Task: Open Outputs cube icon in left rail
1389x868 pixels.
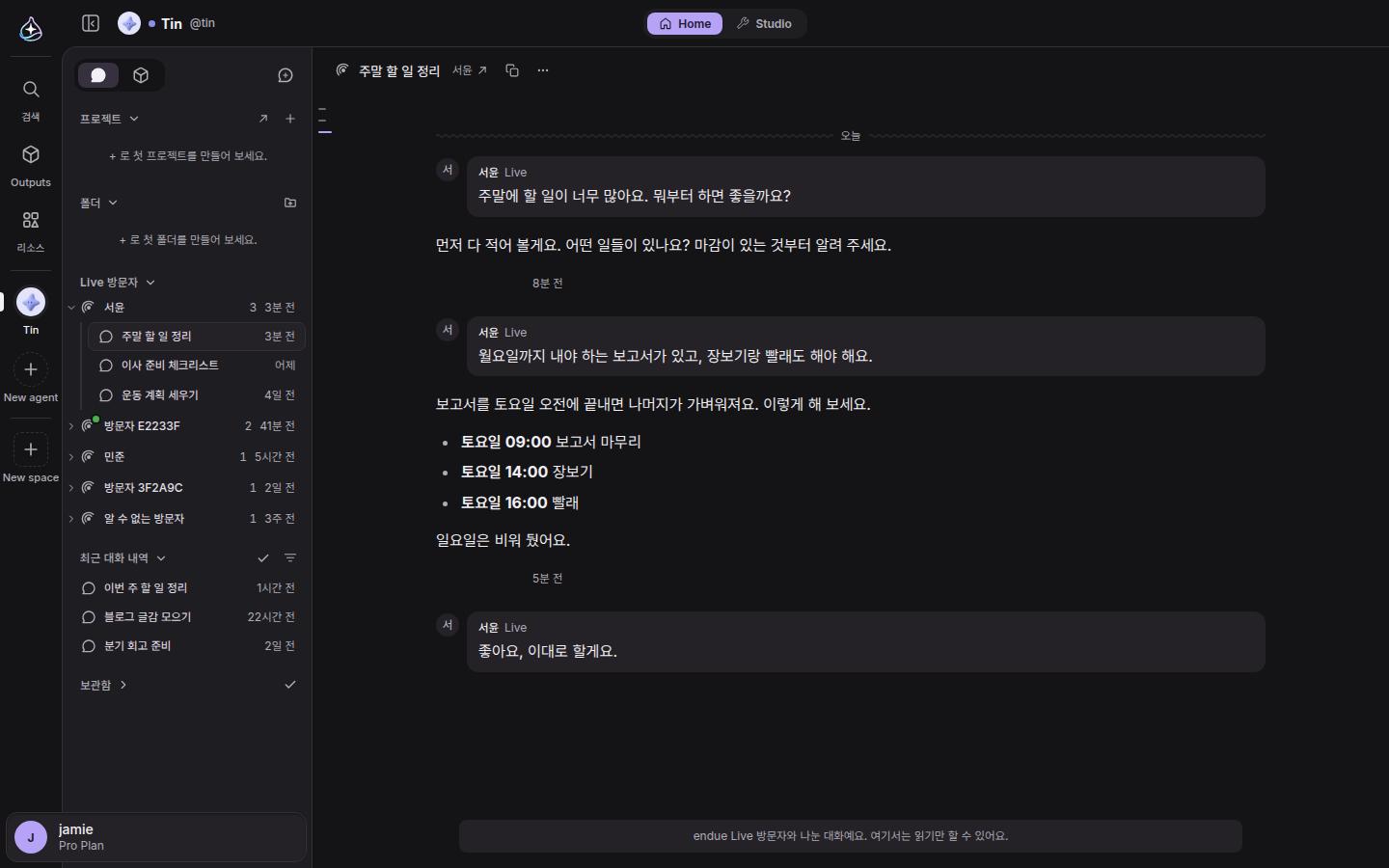Action: tap(31, 154)
